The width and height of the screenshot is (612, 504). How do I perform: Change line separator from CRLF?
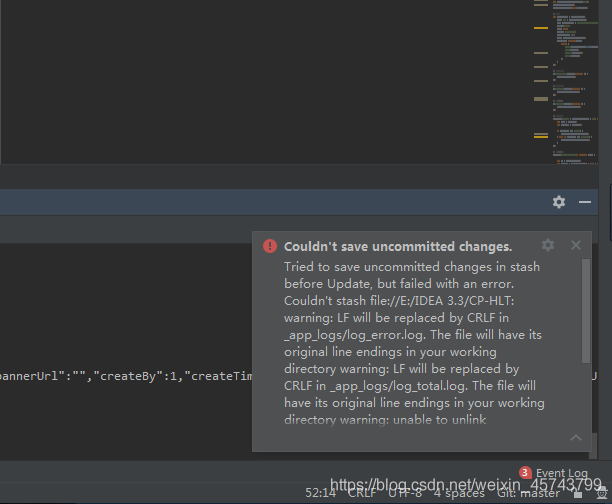click(362, 493)
